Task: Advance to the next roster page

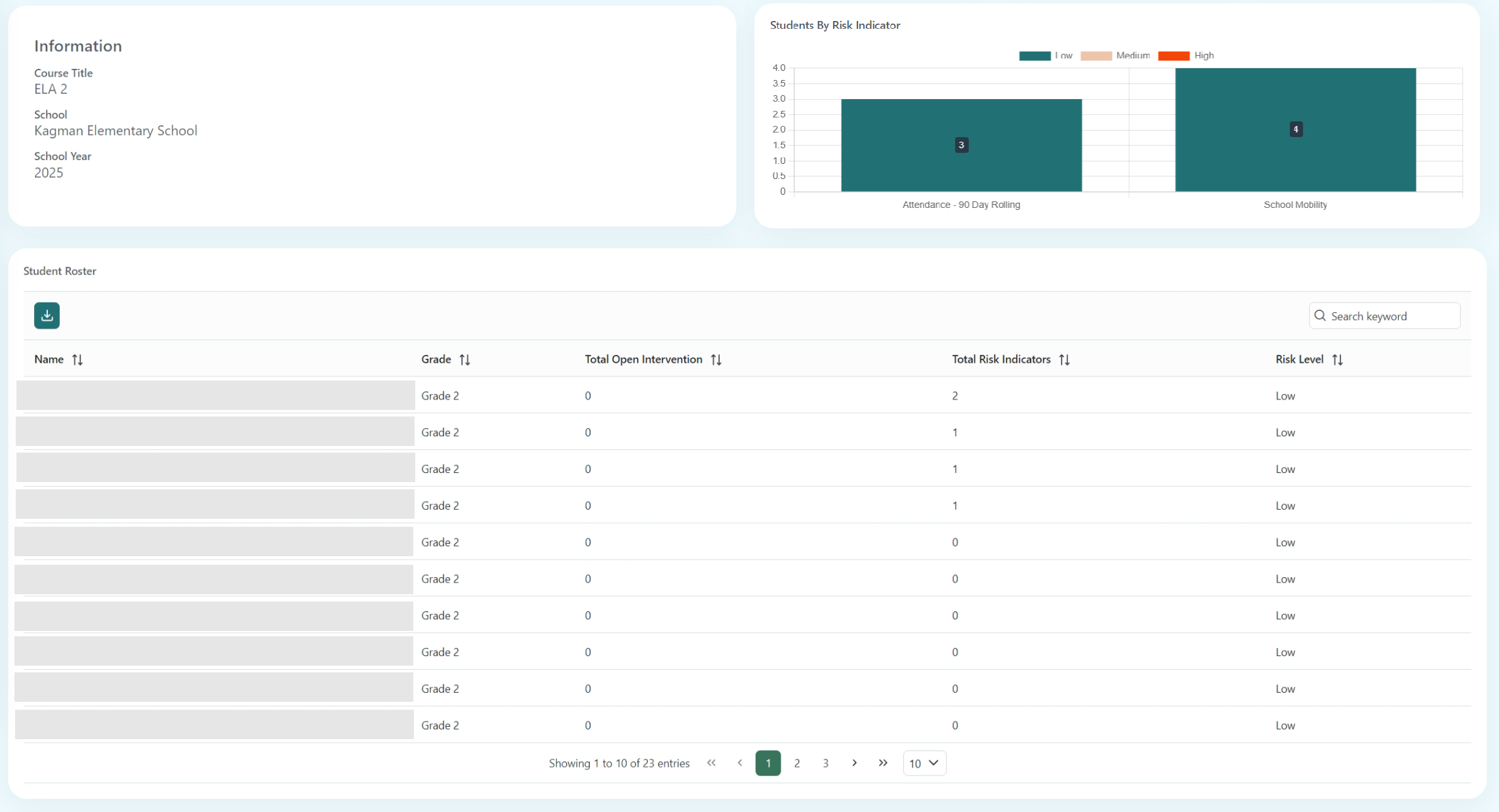Action: [x=854, y=763]
